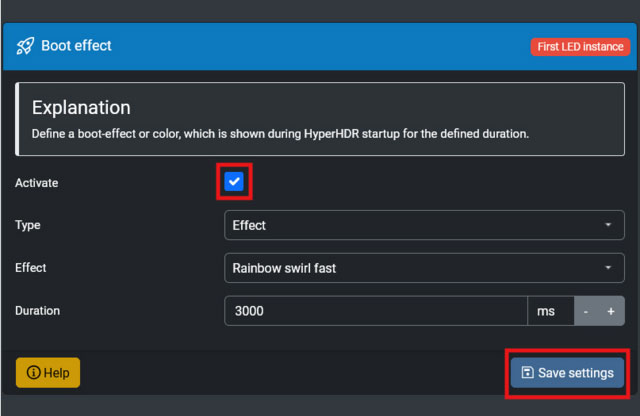This screenshot has width=640, height=416.
Task: Increase Duration with the plus button
Action: click(610, 311)
